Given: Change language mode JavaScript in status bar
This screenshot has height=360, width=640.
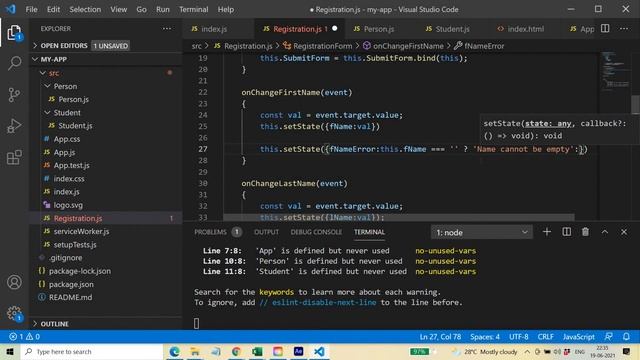Looking at the screenshot, I should [x=578, y=337].
